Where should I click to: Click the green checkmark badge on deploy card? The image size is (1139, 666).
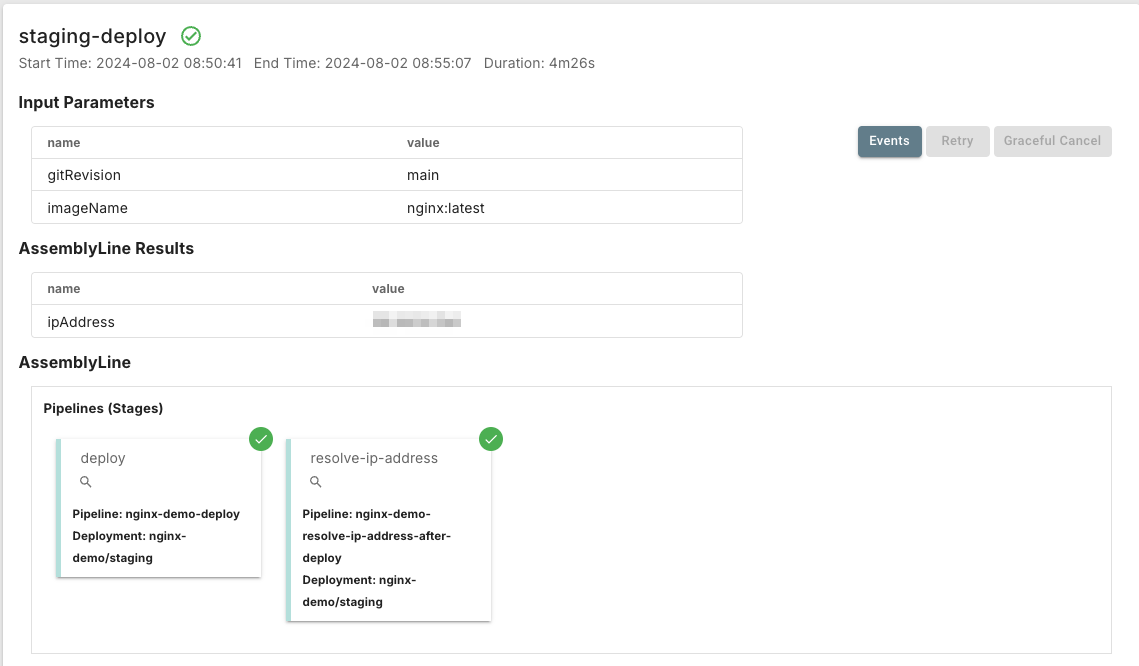261,439
